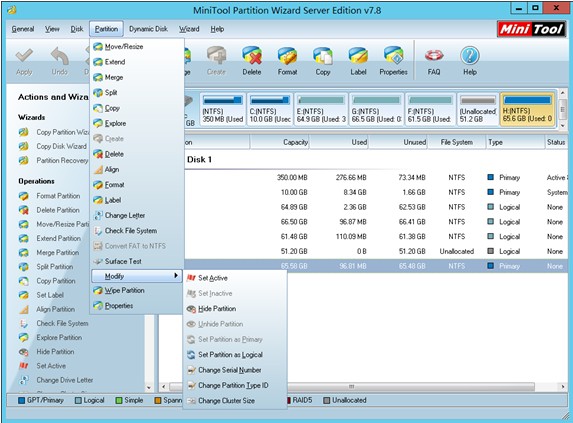Click the Copy toolbar icon
The image size is (573, 423).
(x=323, y=61)
